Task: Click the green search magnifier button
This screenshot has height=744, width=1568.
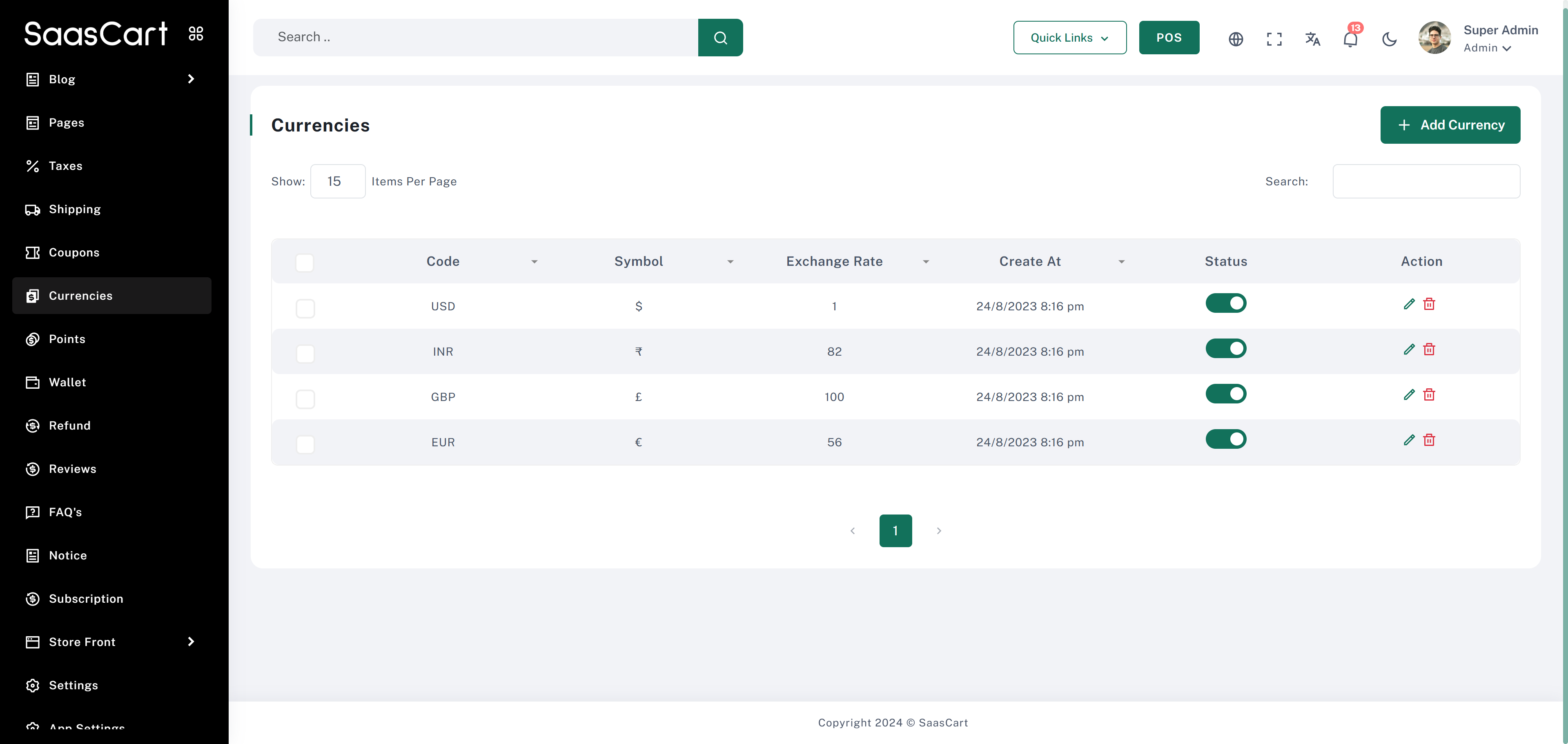Action: (720, 38)
